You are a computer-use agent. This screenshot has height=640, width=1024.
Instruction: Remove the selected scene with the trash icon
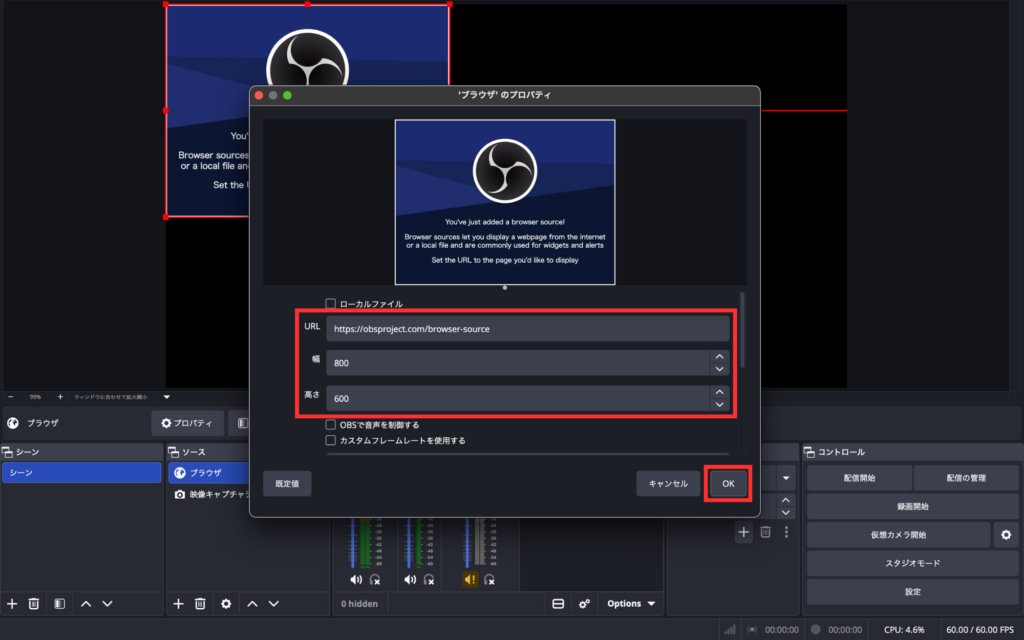coord(34,603)
